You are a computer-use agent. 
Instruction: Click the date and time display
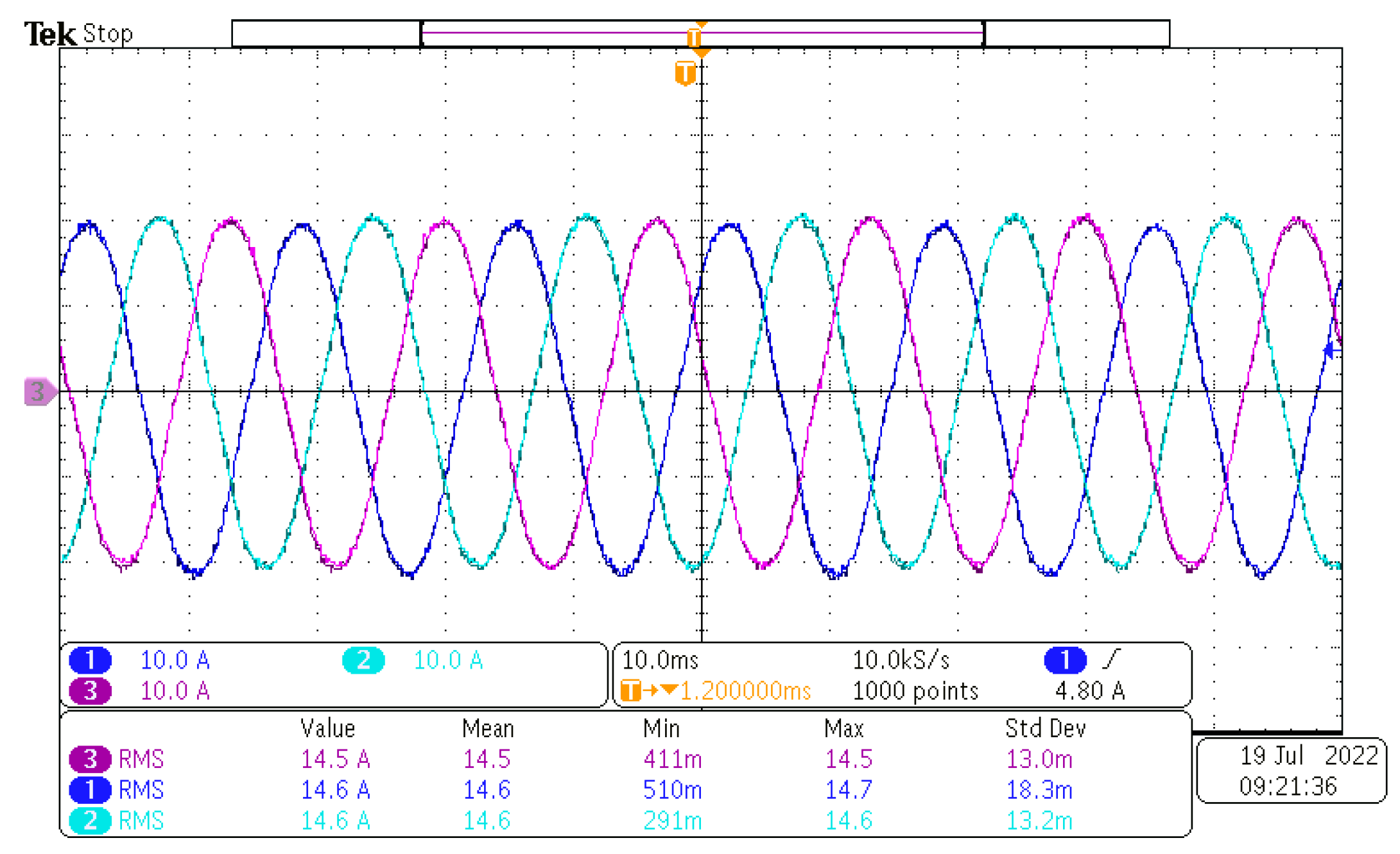1291,770
